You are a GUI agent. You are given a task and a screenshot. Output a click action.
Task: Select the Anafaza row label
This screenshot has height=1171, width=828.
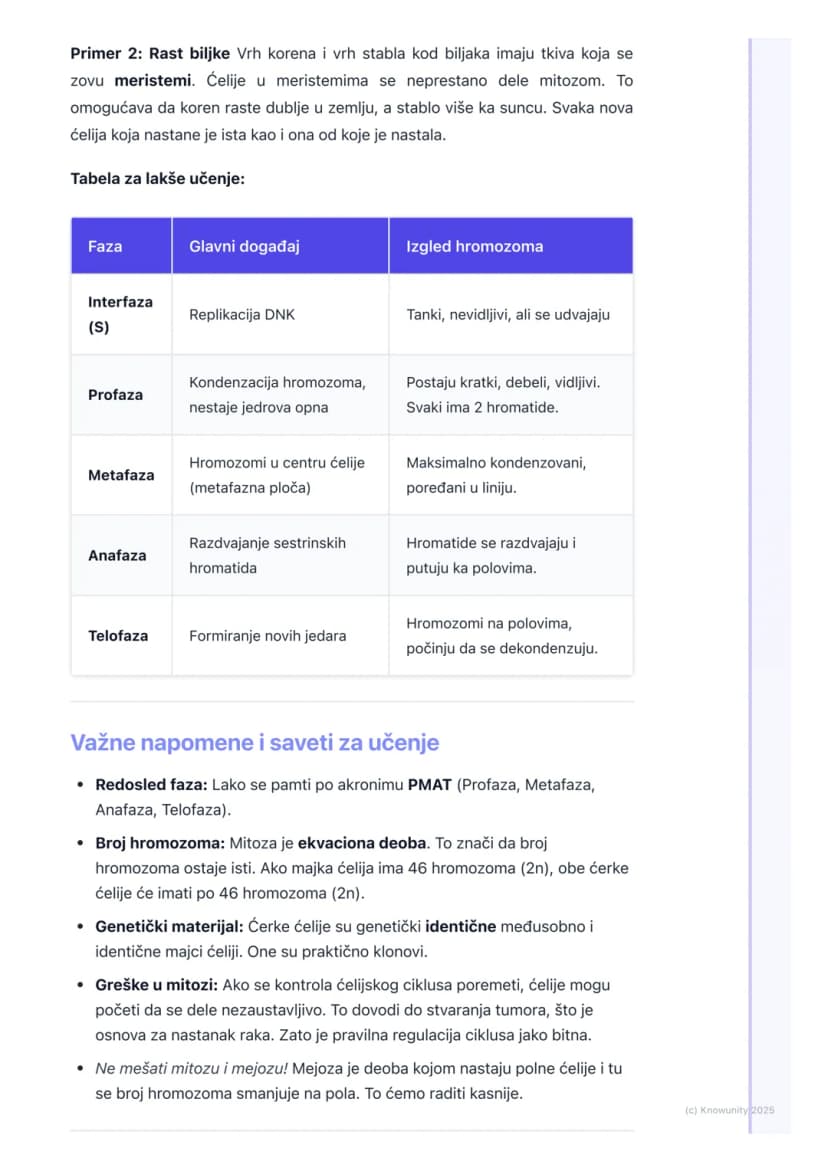117,556
